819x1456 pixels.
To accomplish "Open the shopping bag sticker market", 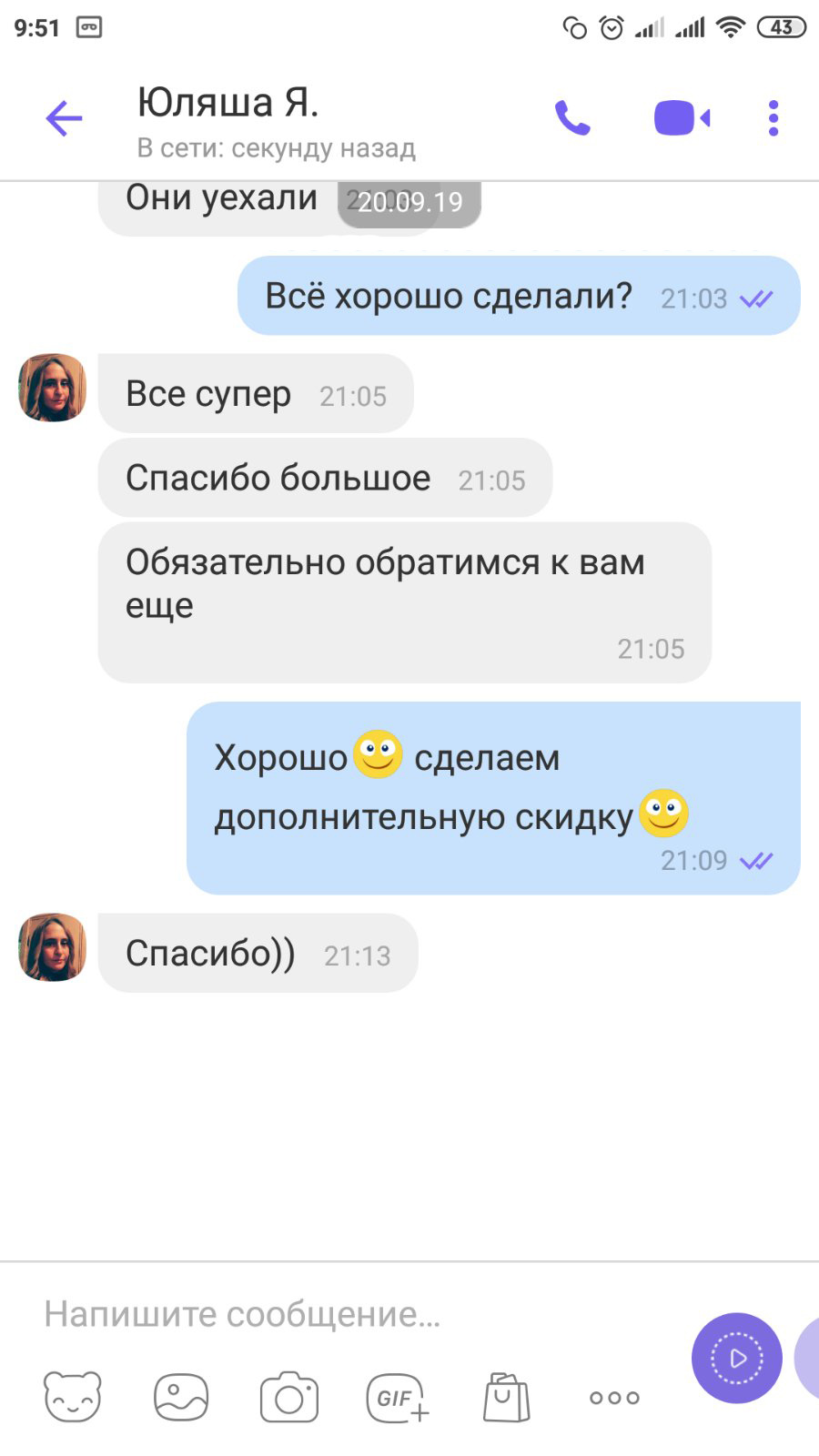I will [x=506, y=1397].
